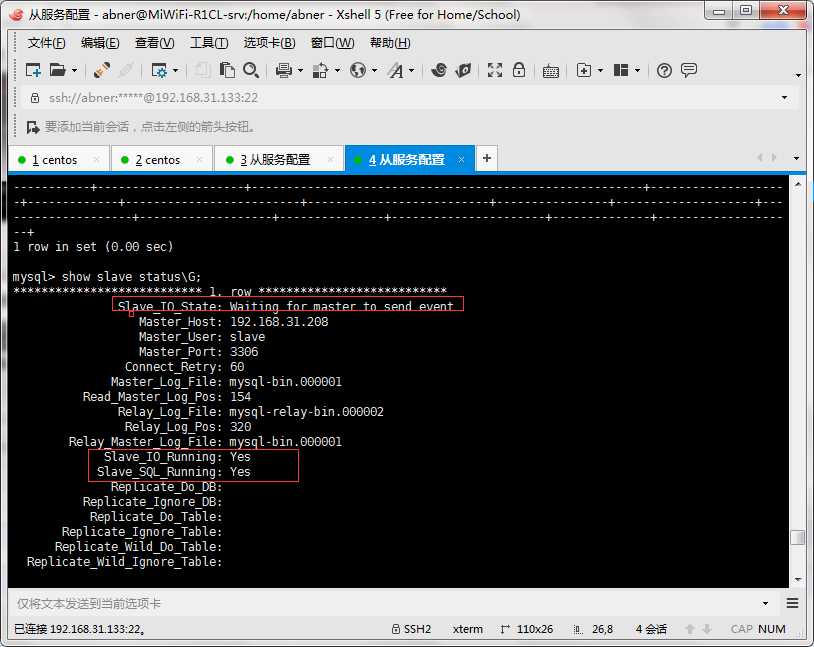Click the tab layout arrangement icon

click(x=621, y=70)
